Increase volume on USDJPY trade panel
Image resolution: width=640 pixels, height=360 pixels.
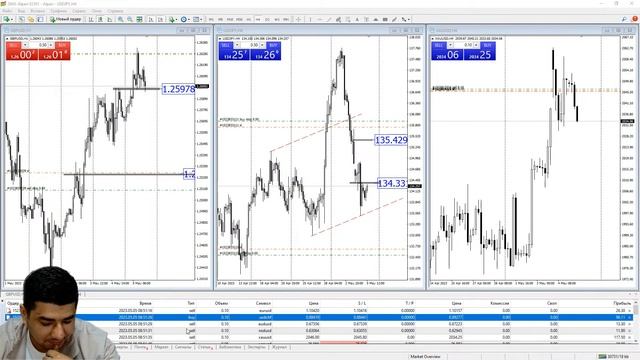point(262,45)
